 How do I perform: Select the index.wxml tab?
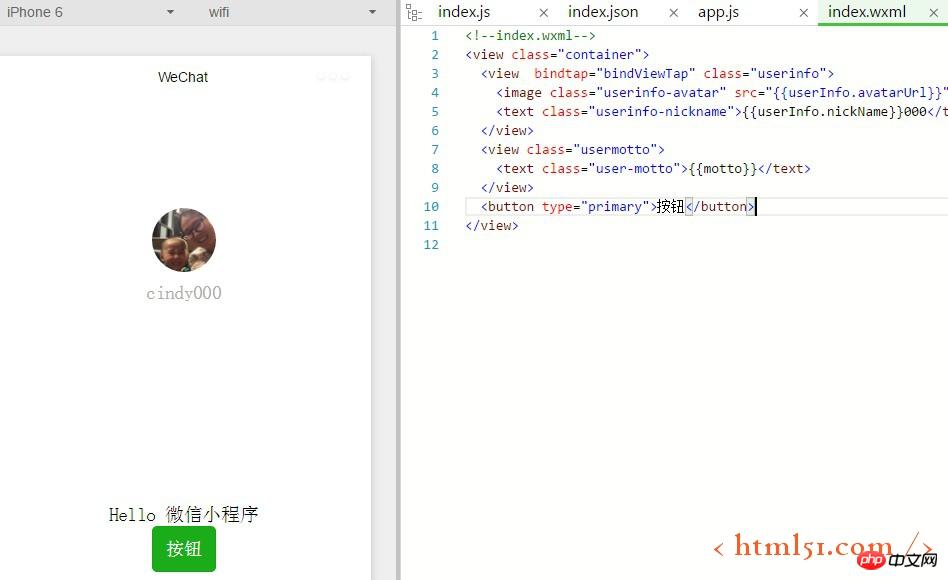point(867,12)
